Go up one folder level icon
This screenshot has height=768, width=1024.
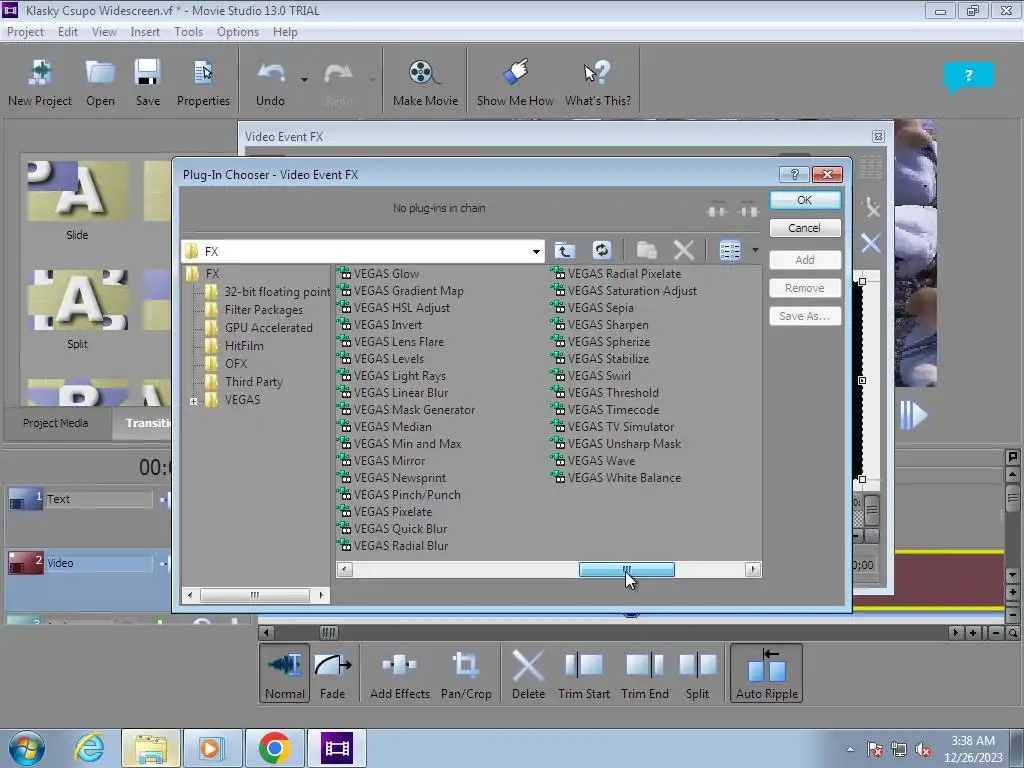(x=564, y=250)
